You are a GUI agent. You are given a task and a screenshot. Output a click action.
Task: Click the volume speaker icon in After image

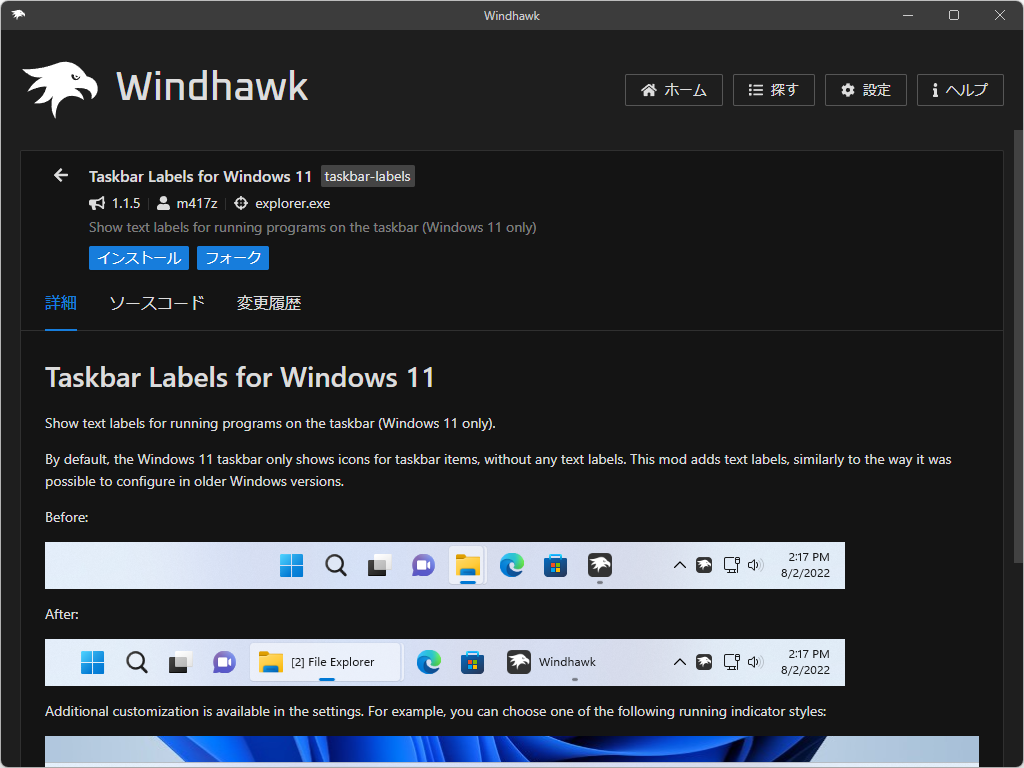tap(755, 662)
